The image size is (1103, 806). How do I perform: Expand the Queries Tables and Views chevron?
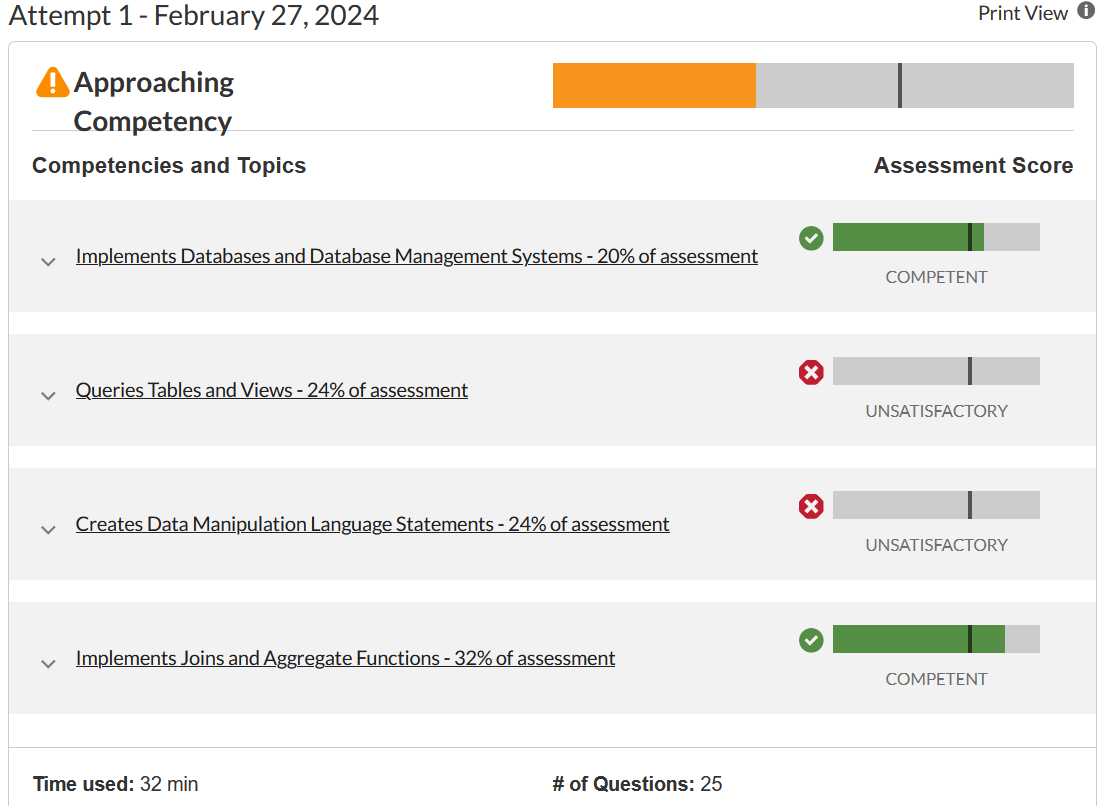[x=48, y=396]
